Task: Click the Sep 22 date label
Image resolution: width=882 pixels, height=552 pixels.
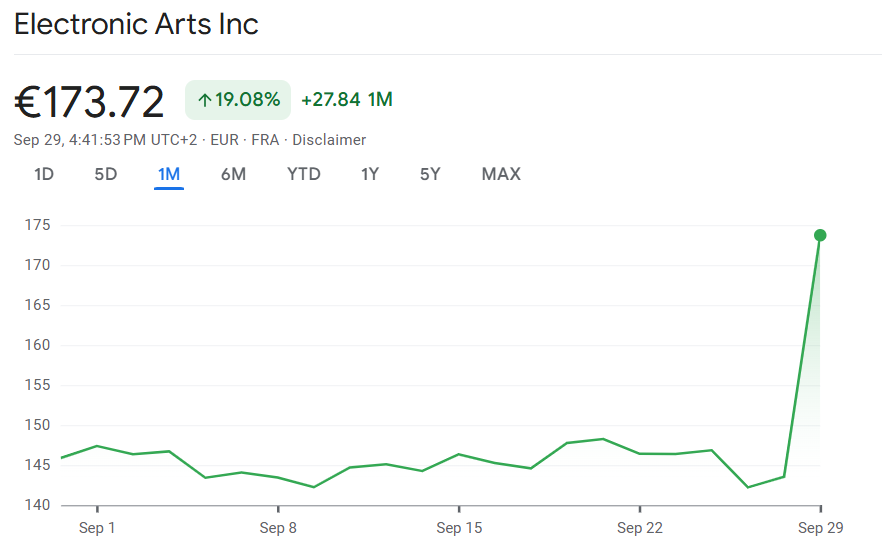Action: tap(640, 528)
